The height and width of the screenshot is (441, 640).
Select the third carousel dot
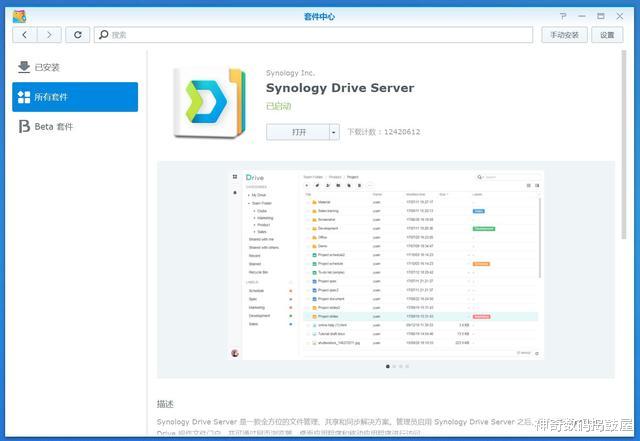point(401,366)
